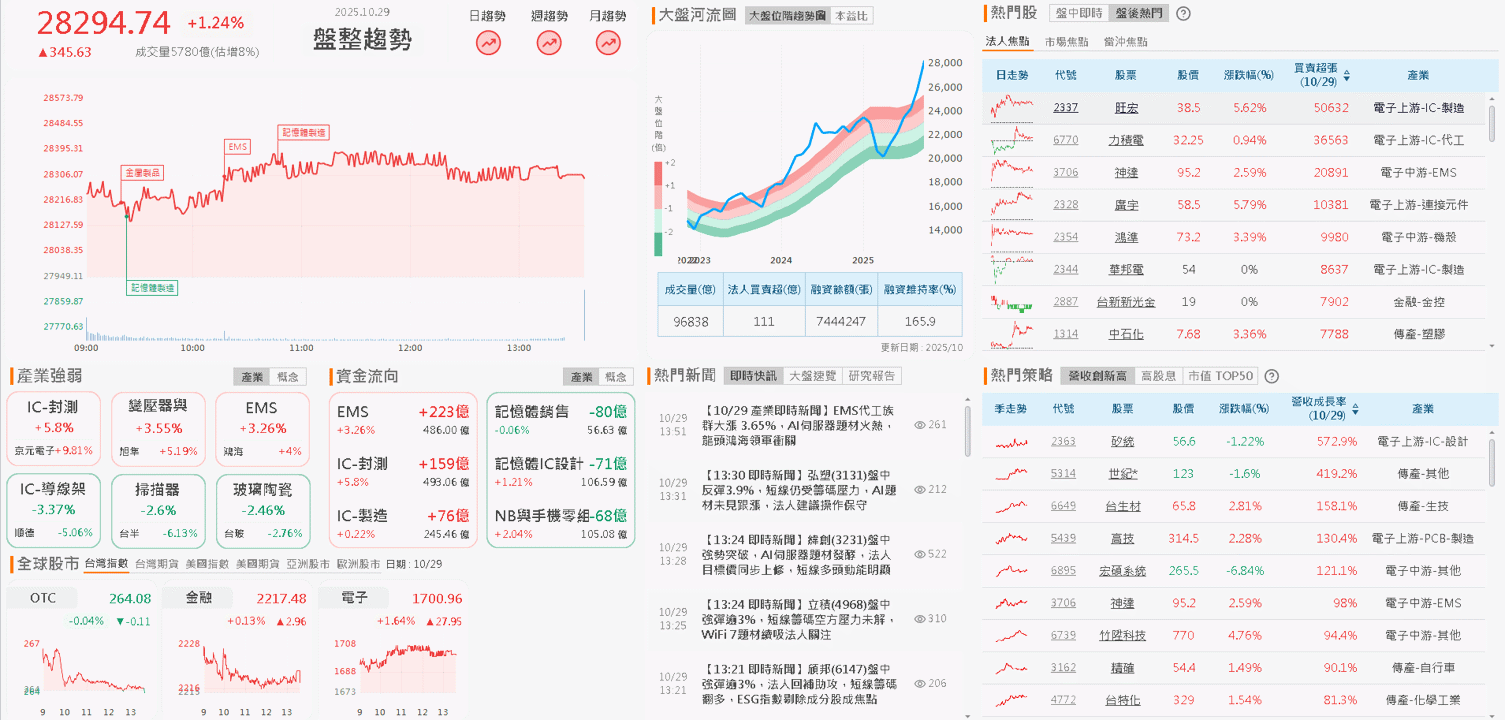
Task: Click the view-count eye icon showing 261
Action: [920, 425]
